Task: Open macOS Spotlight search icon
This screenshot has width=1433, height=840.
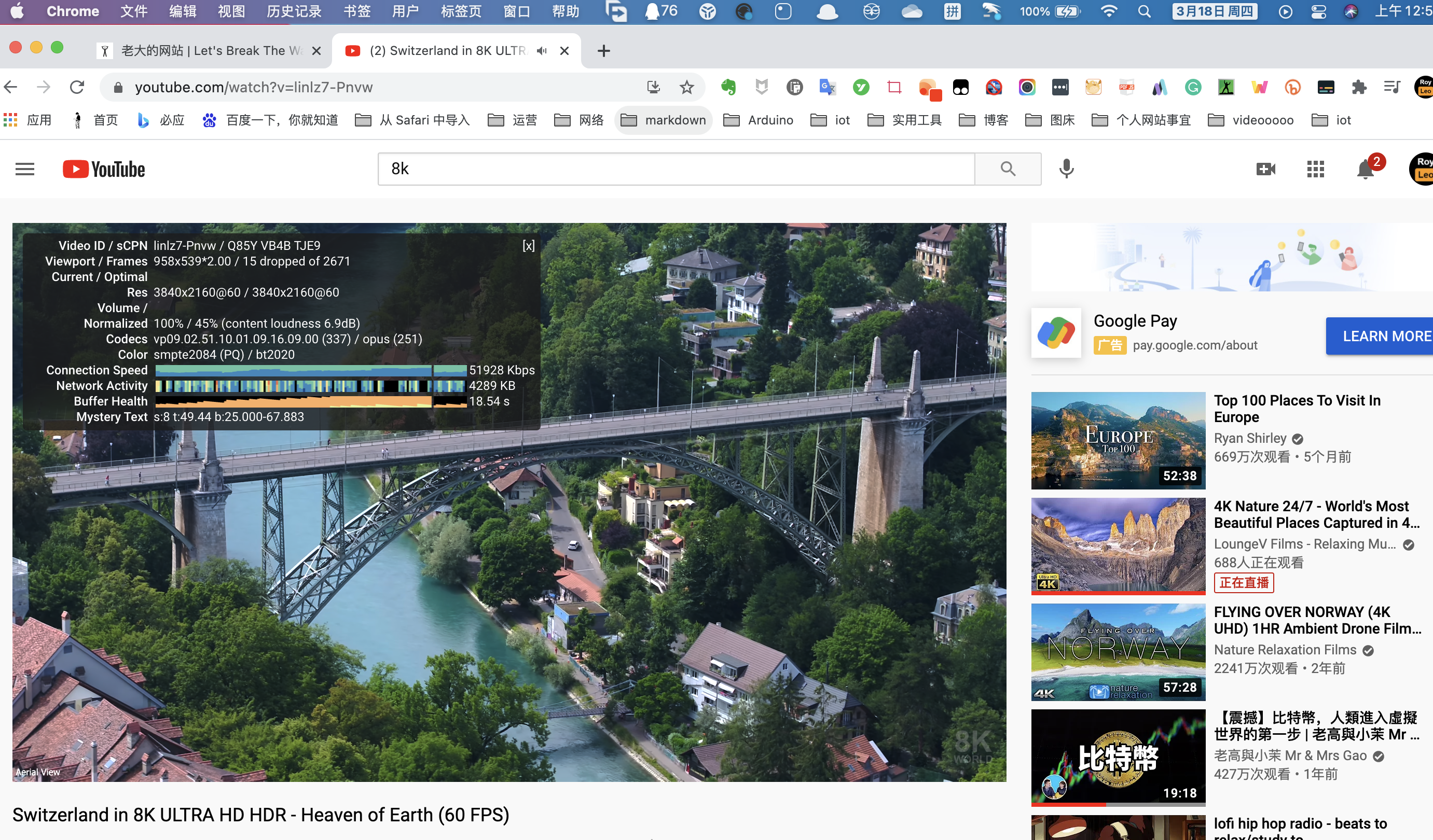Action: (1145, 11)
